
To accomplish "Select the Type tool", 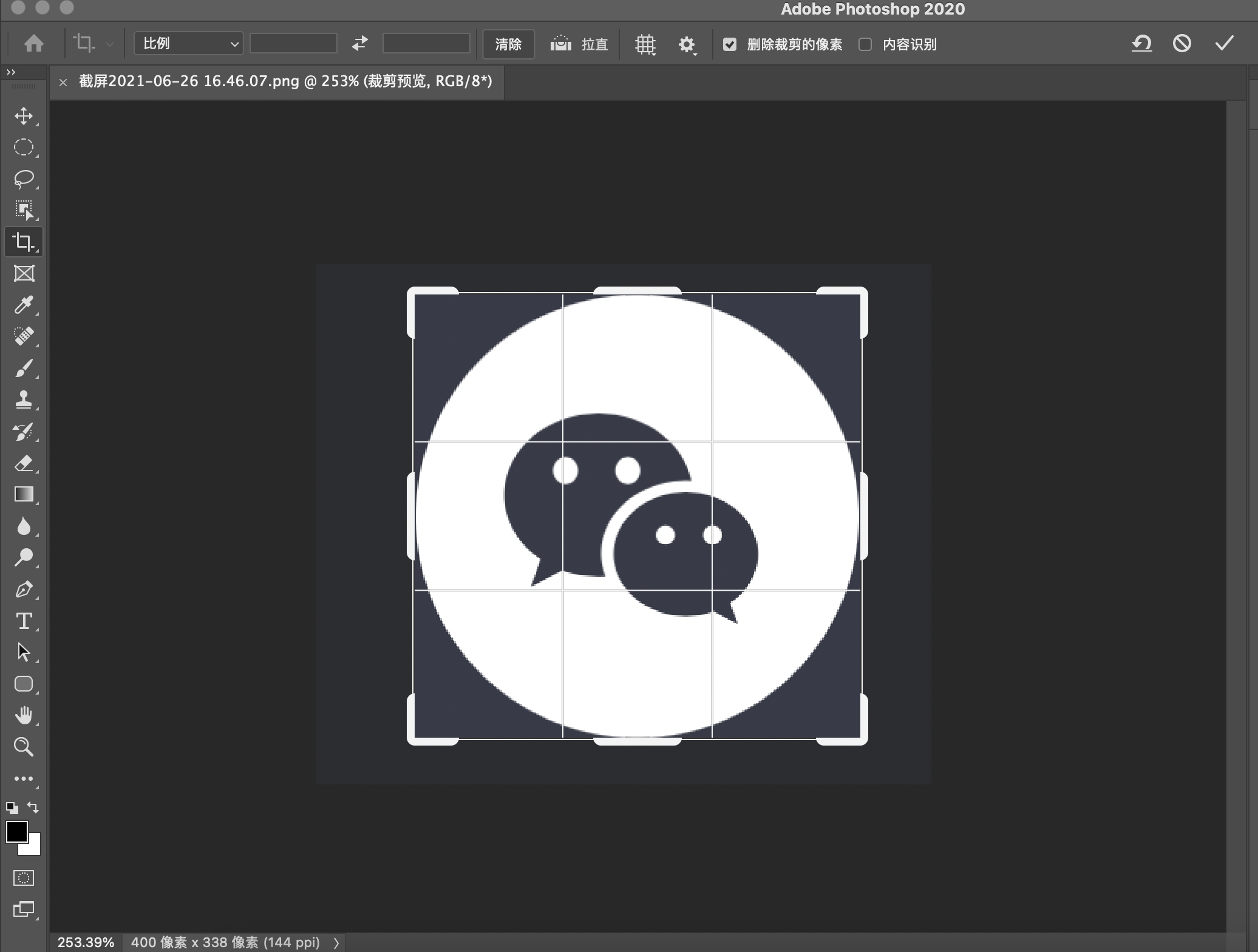I will 24,621.
